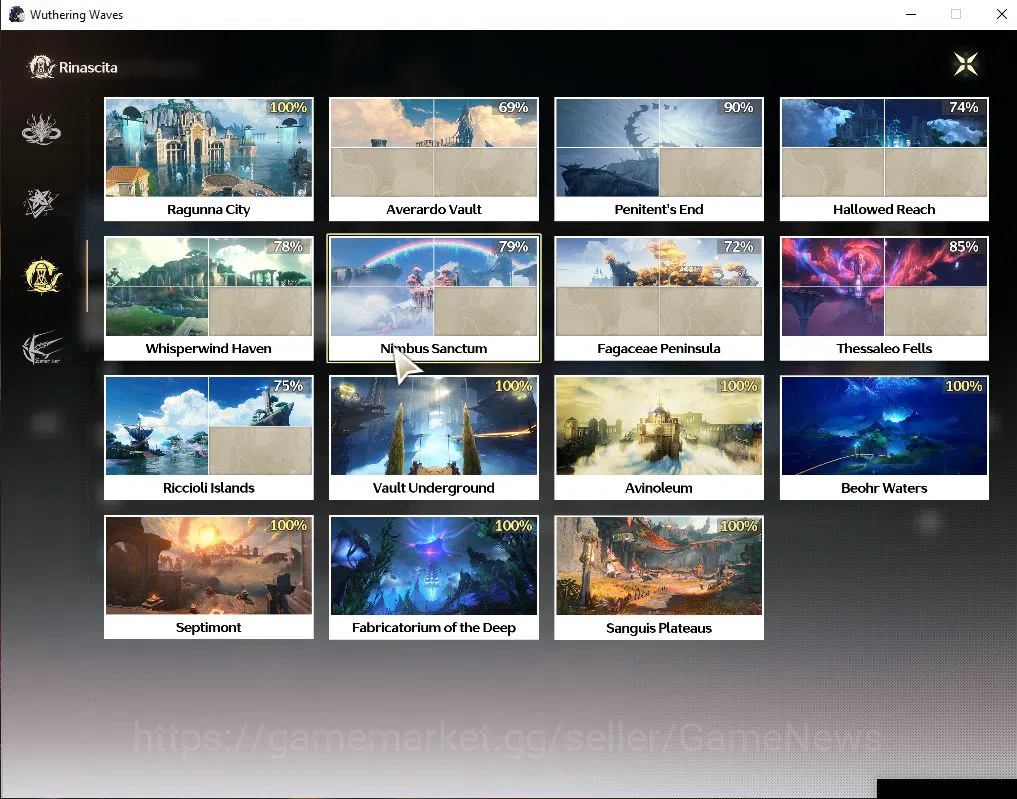Open the Whisperwind Haven card
The width and height of the screenshot is (1017, 799).
(x=209, y=298)
